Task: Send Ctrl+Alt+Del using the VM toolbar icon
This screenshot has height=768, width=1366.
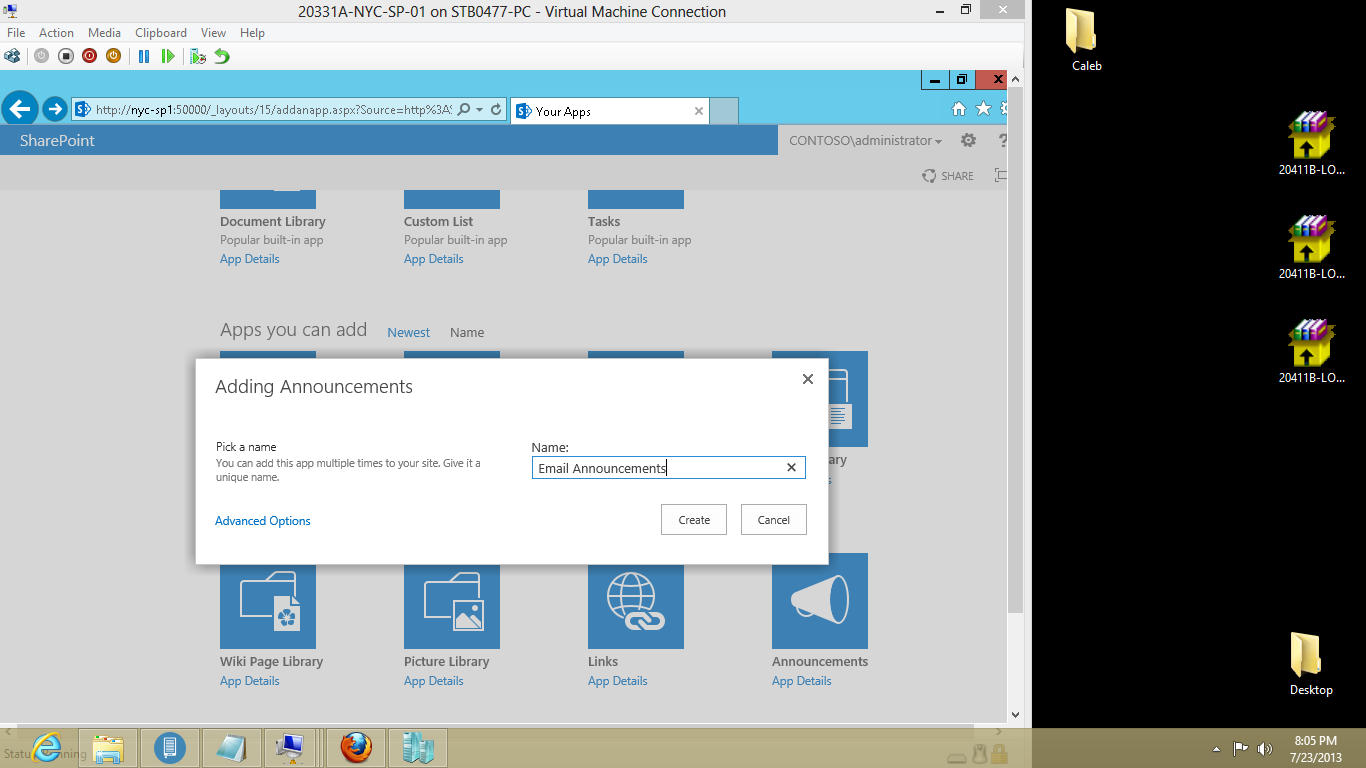Action: pos(12,56)
